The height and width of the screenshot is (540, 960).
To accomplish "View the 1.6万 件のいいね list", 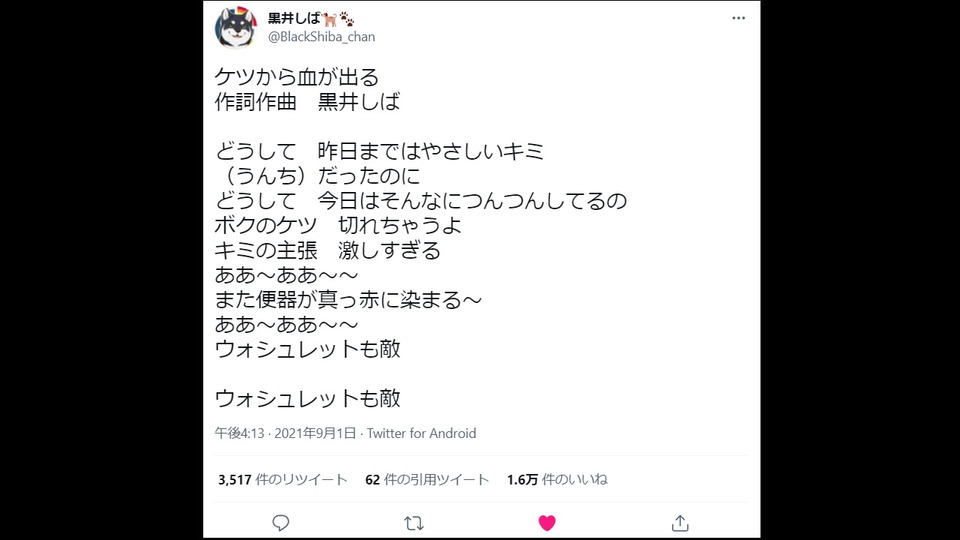I will tap(557, 479).
